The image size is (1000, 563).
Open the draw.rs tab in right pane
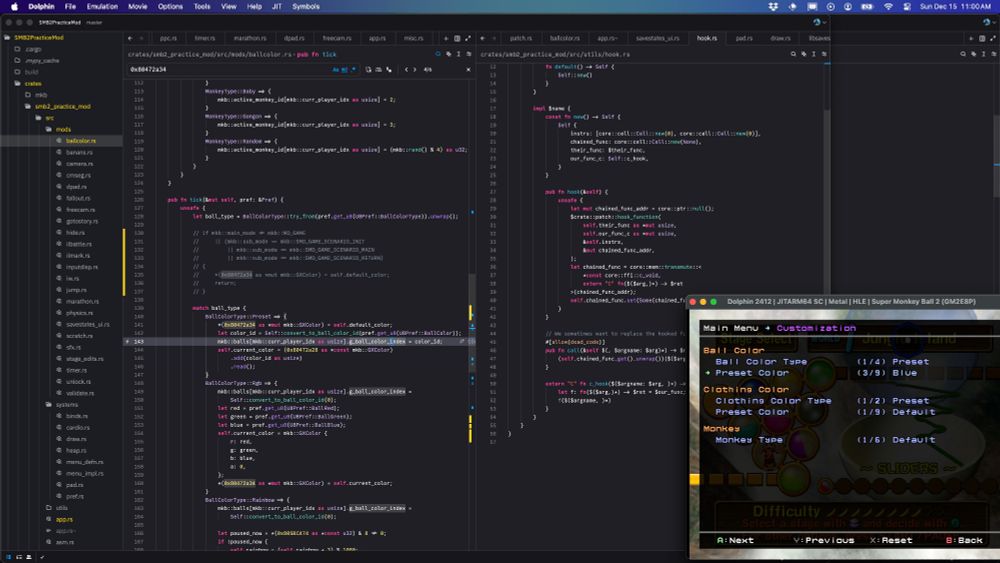pyautogui.click(x=780, y=38)
